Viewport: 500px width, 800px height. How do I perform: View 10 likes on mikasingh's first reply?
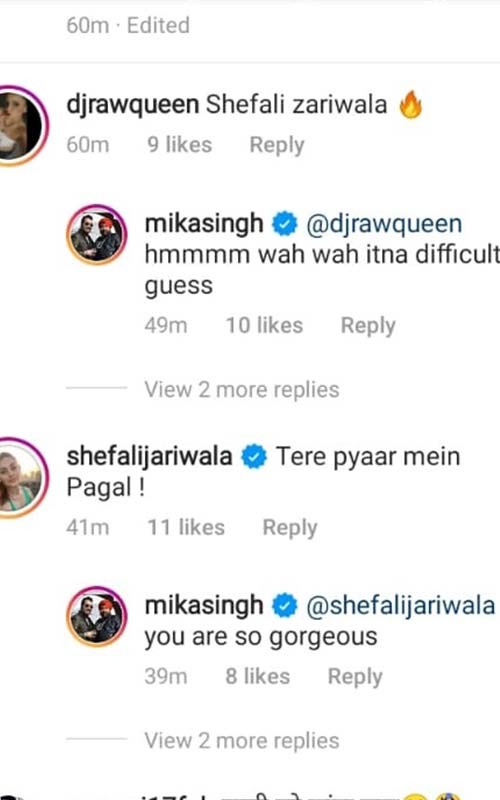pos(264,326)
